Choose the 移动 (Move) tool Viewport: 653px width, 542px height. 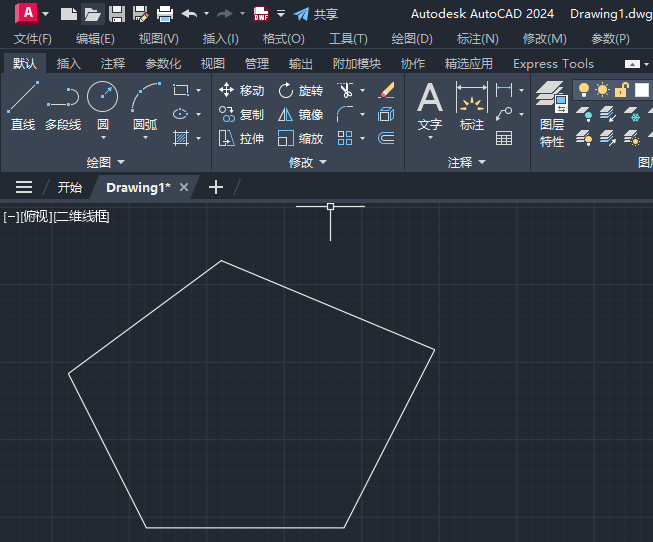click(x=241, y=90)
